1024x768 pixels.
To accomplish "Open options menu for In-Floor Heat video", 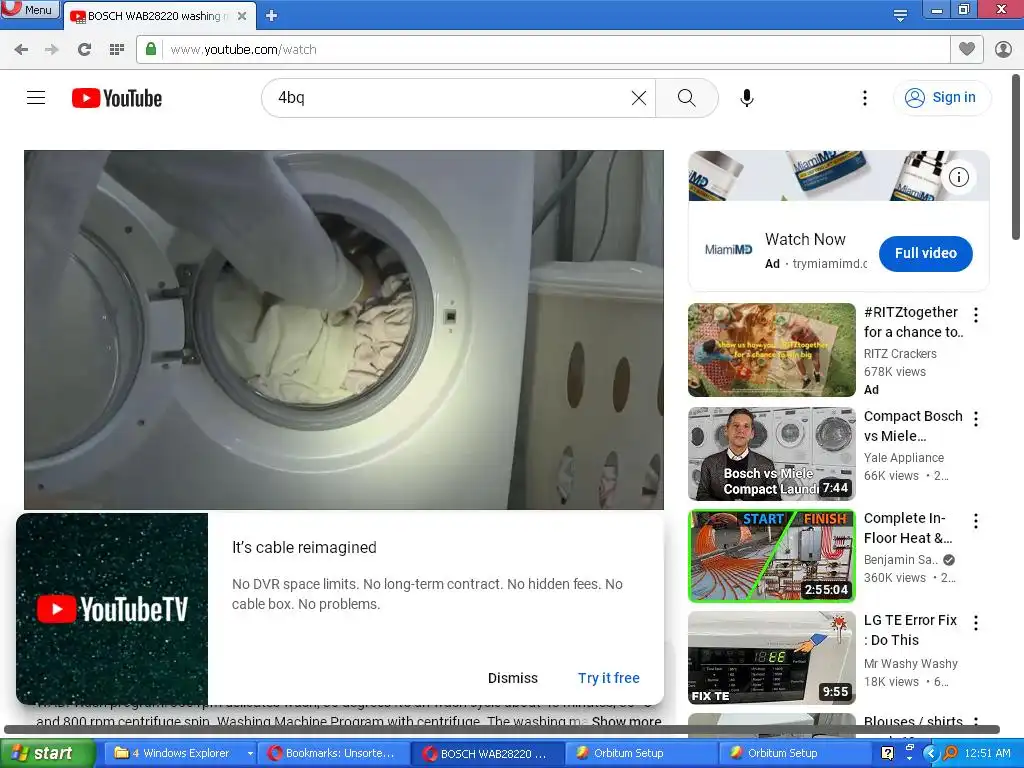I will click(976, 520).
